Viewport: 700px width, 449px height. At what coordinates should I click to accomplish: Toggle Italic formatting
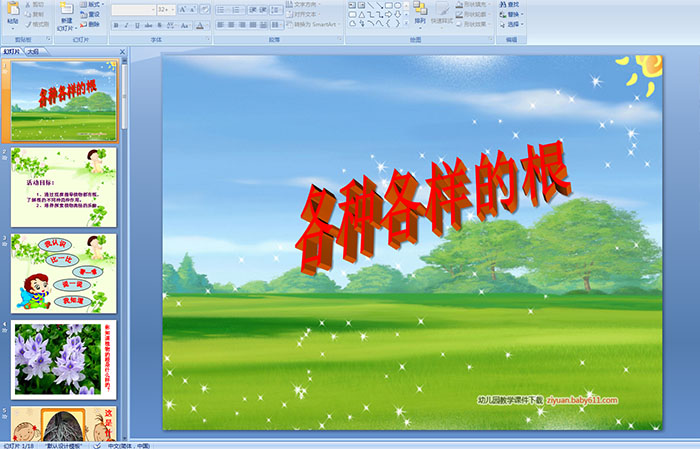125,25
